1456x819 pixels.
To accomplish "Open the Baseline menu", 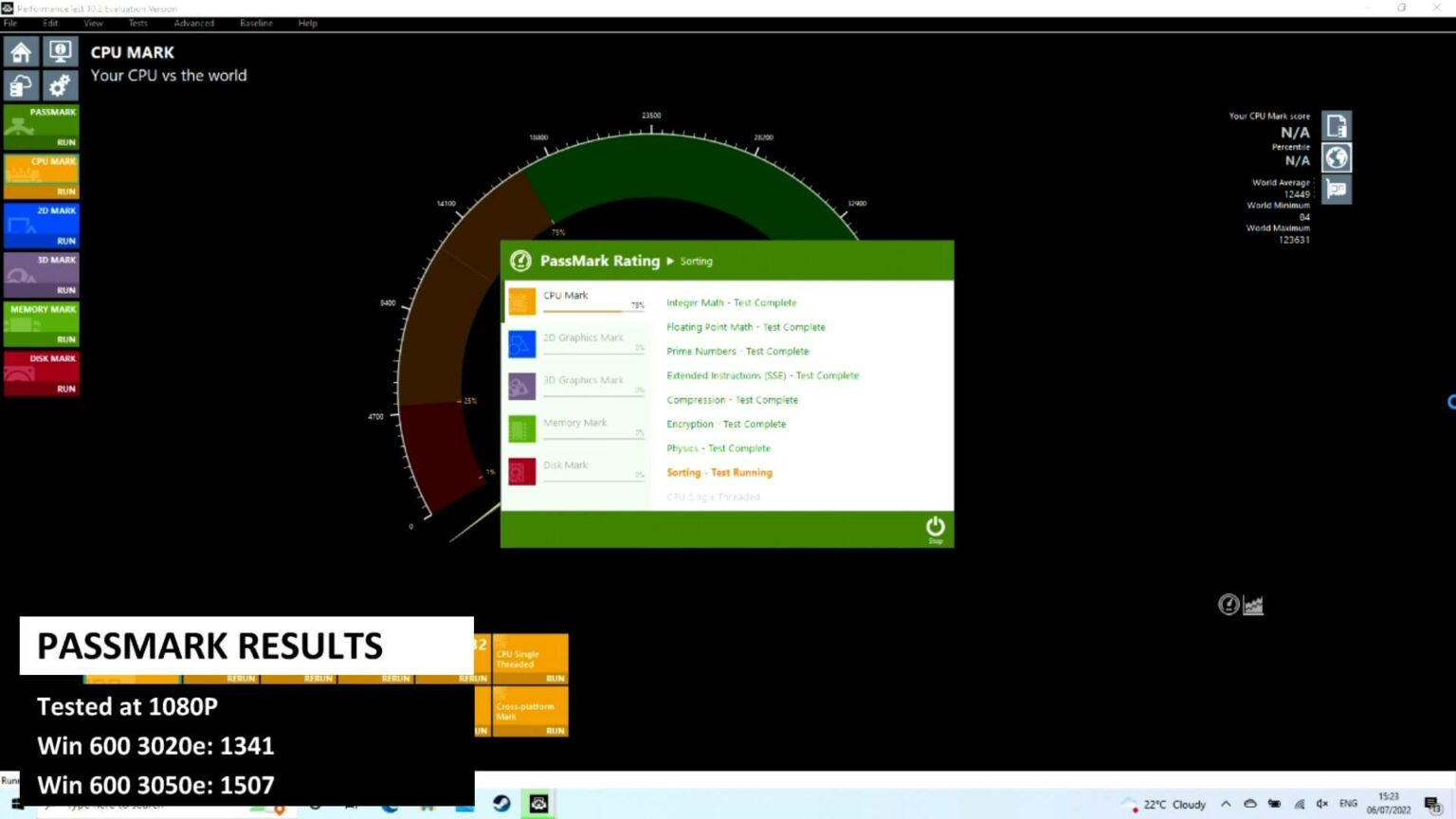I will pos(256,23).
